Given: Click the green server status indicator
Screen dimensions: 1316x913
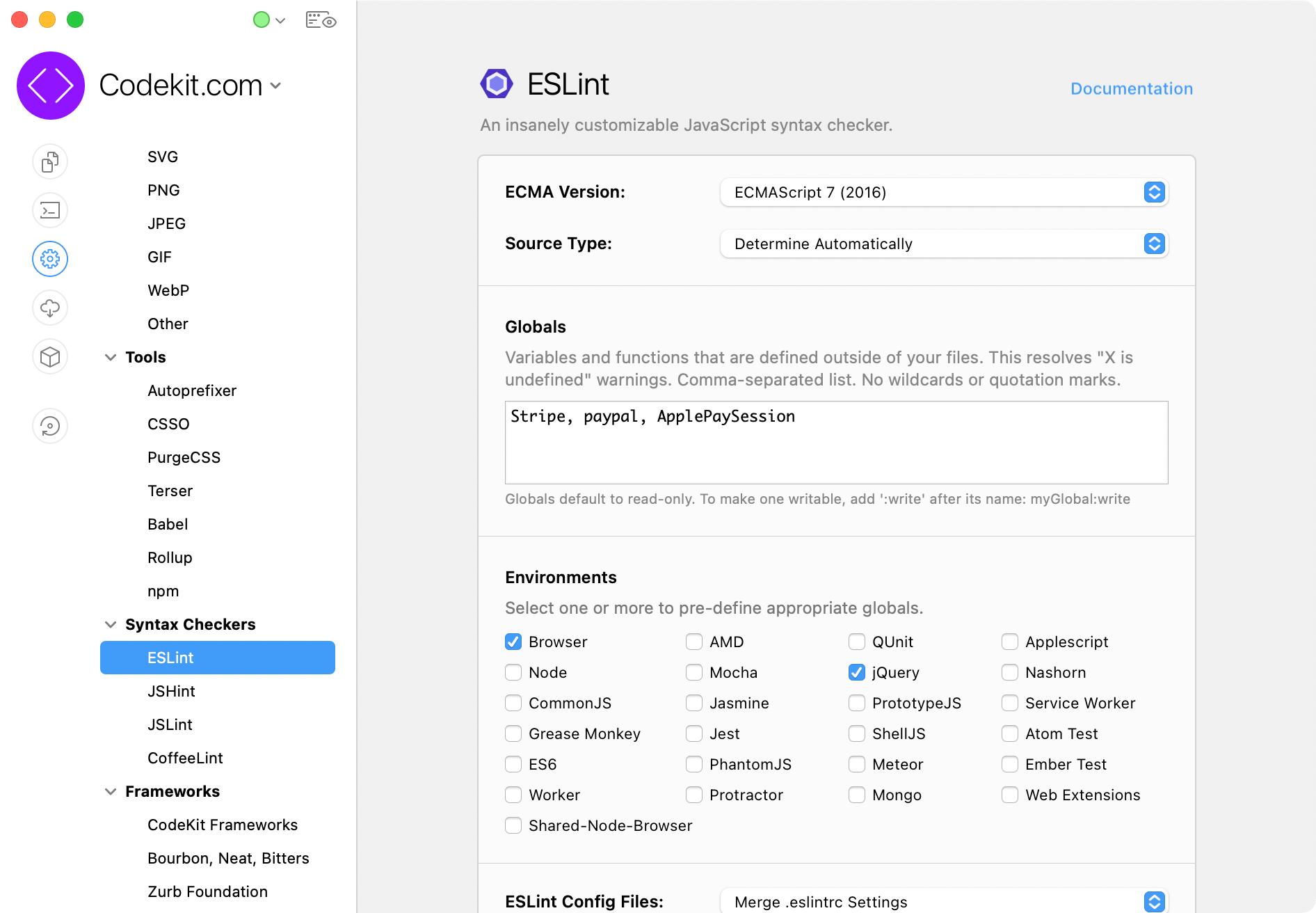Looking at the screenshot, I should [x=262, y=20].
